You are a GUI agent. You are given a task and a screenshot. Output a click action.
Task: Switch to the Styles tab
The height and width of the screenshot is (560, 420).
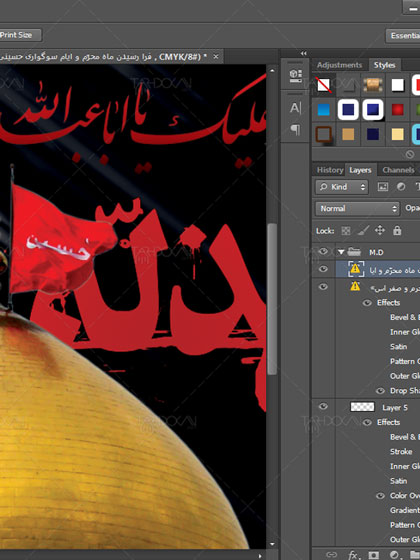(x=384, y=65)
